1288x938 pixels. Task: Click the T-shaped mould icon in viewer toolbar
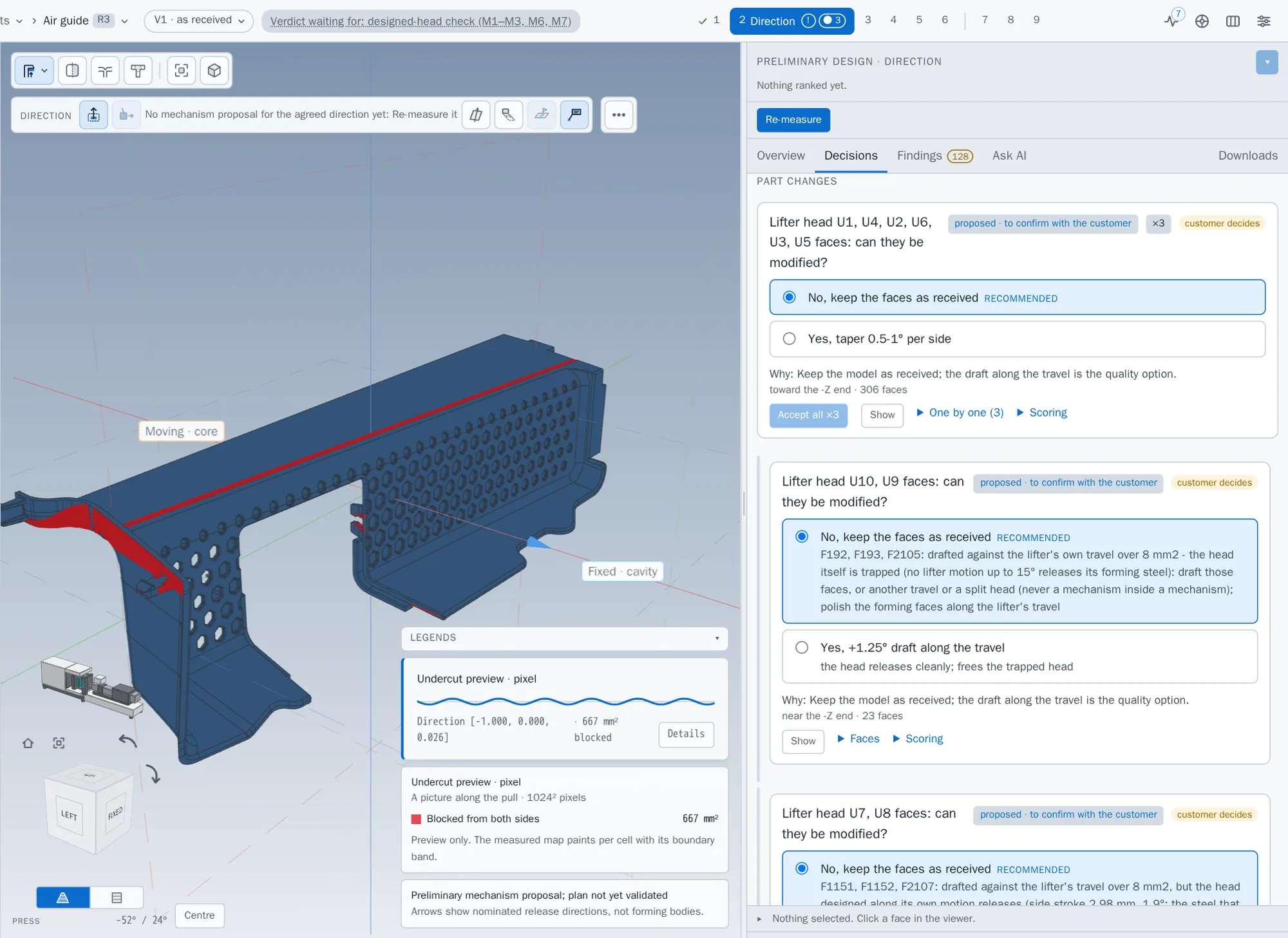click(x=138, y=70)
